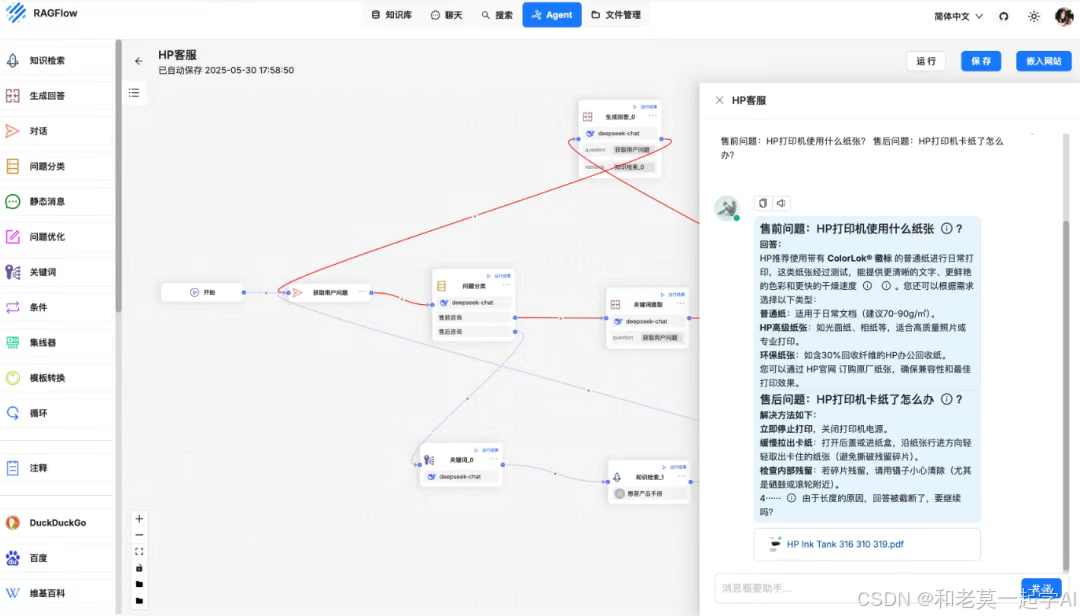Image resolution: width=1080 pixels, height=616 pixels.
Task: Open the 生成回答_0 node options menu
Action: [652, 116]
